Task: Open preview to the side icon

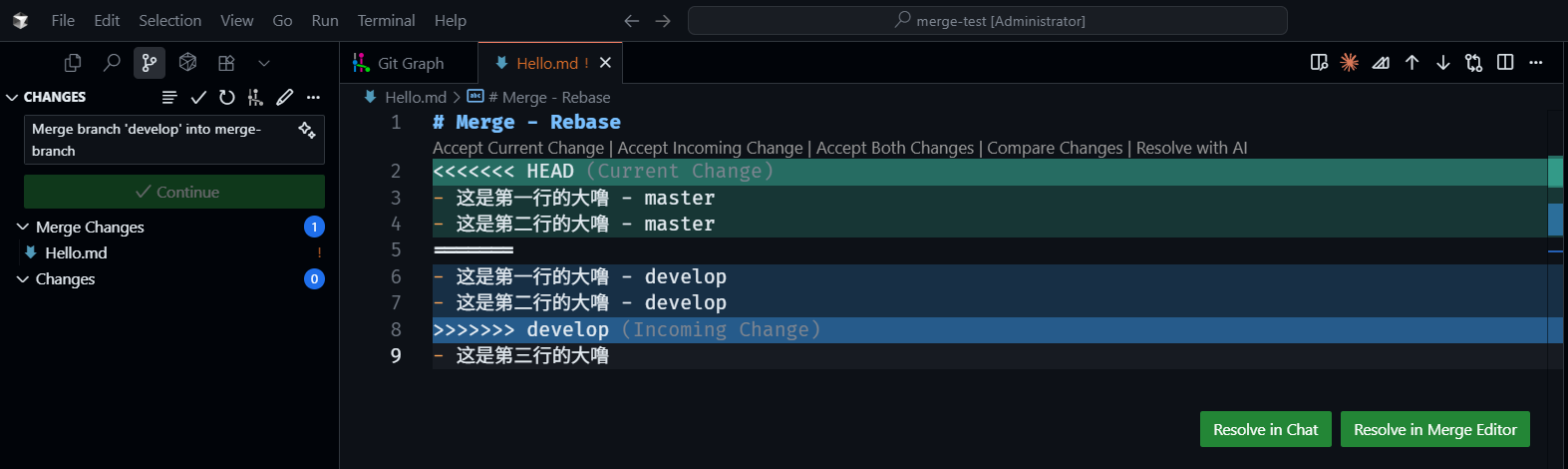Action: pos(1319,63)
